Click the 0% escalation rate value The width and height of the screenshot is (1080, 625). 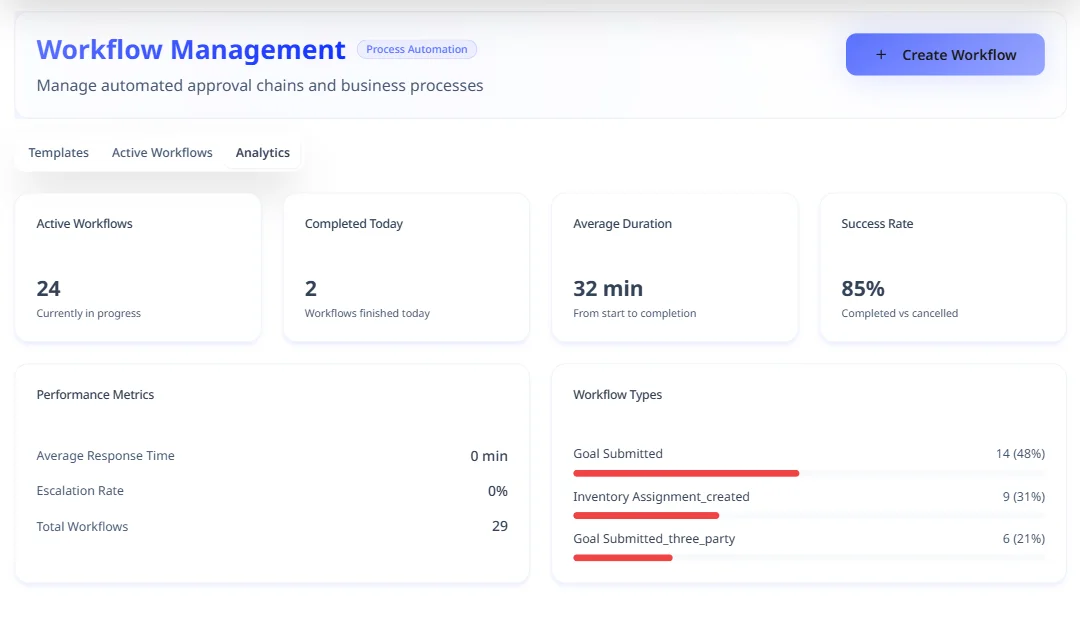click(x=498, y=491)
